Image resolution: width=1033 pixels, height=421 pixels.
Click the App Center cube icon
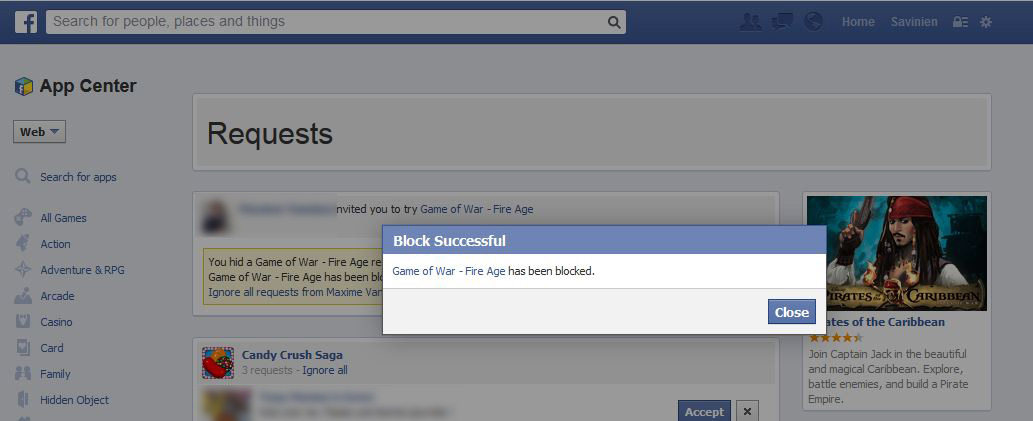coord(24,86)
